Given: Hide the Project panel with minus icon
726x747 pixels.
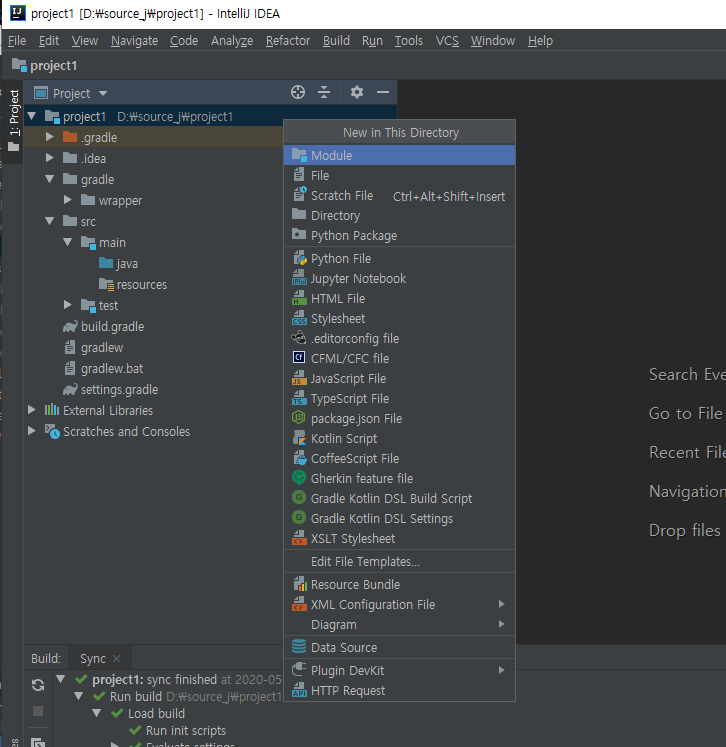Looking at the screenshot, I should (x=383, y=92).
